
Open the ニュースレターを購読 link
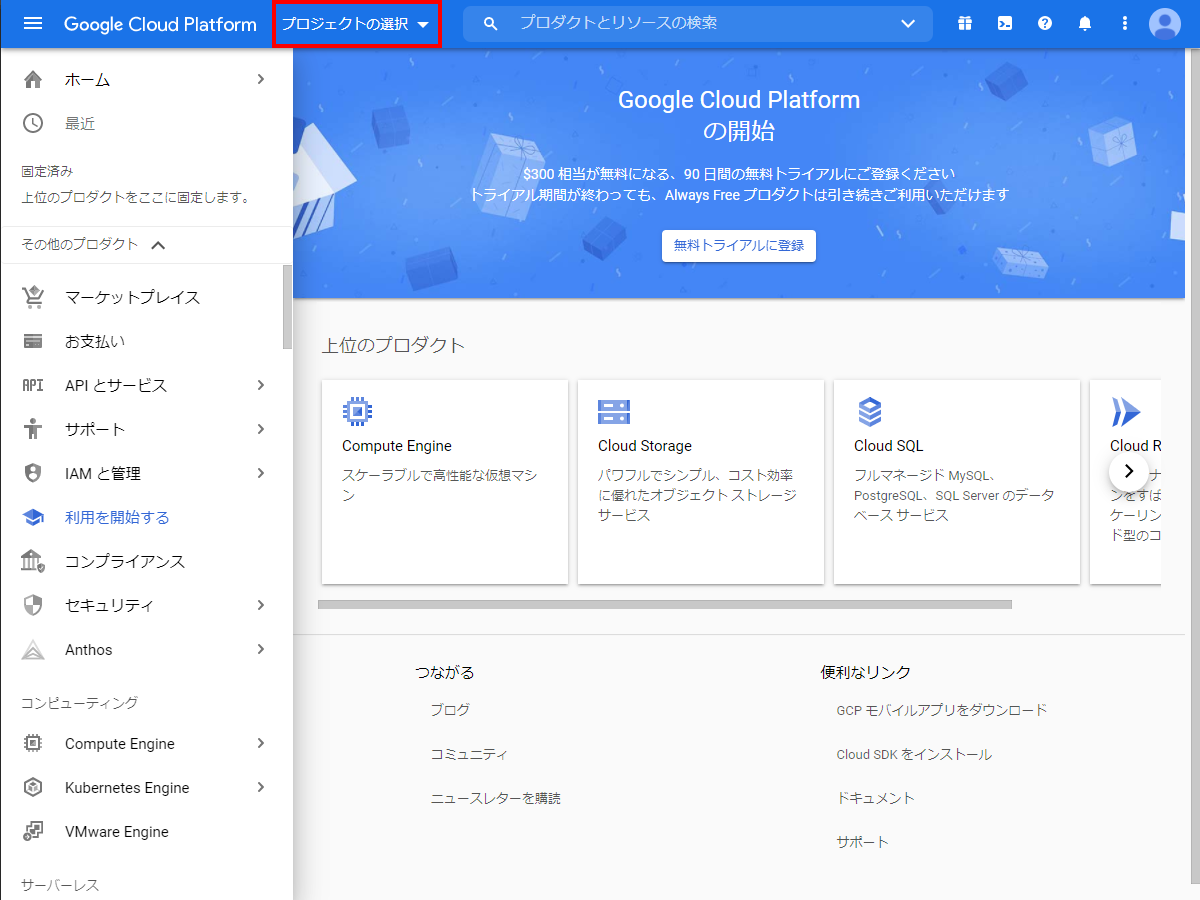click(495, 798)
